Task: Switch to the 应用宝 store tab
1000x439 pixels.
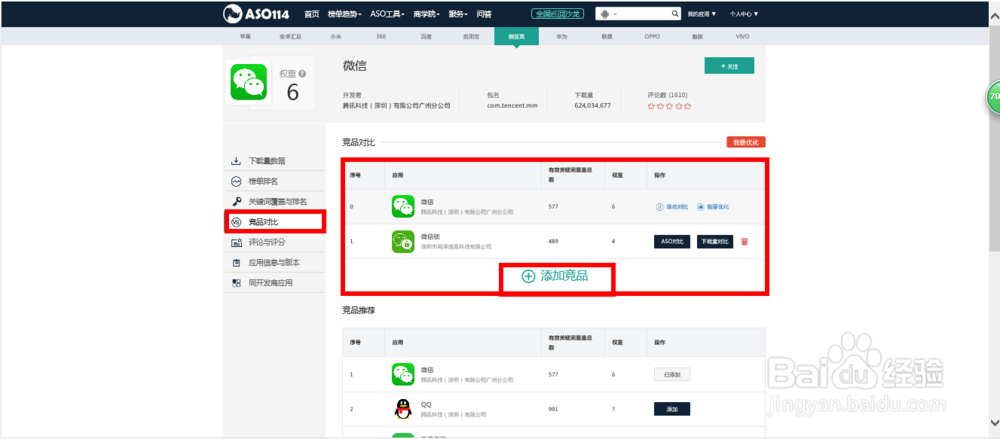Action: pos(471,37)
